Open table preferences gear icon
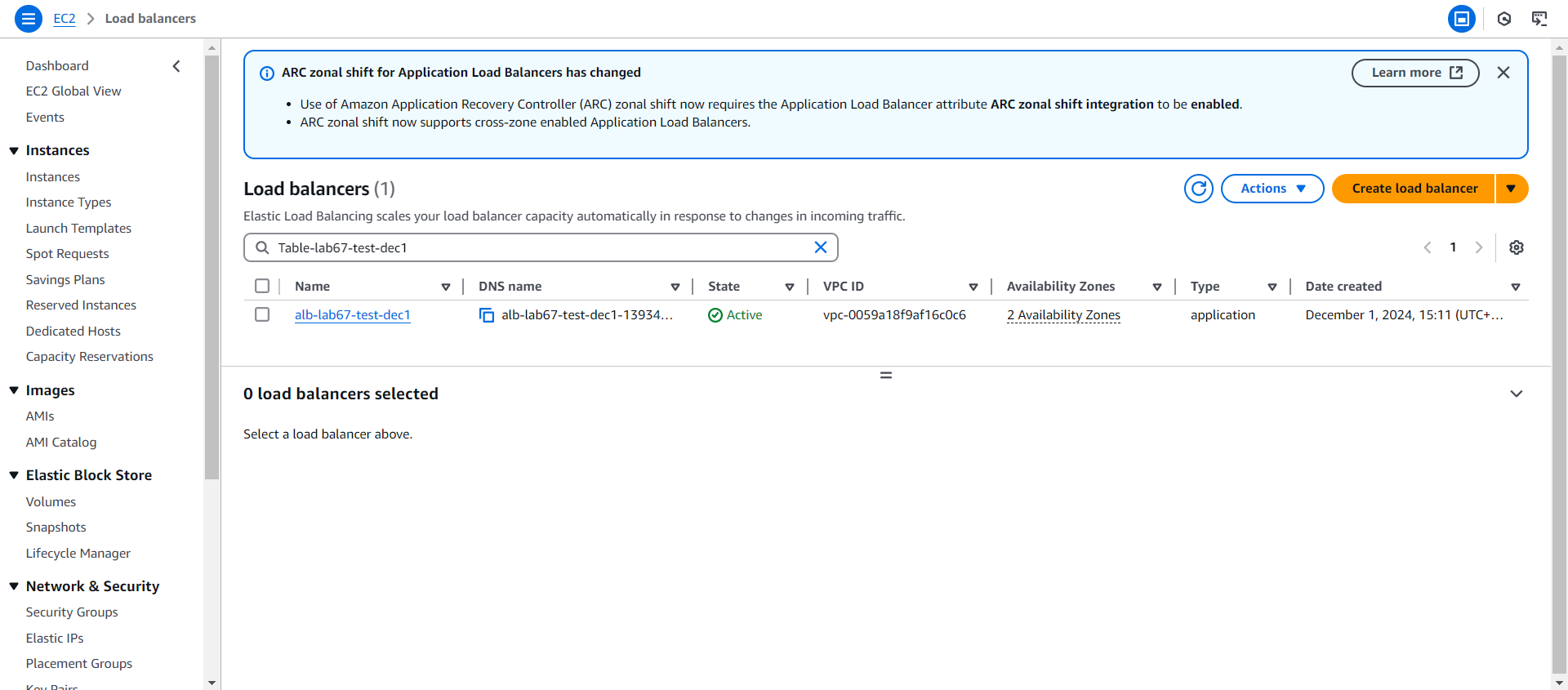Image resolution: width=1568 pixels, height=690 pixels. point(1517,247)
